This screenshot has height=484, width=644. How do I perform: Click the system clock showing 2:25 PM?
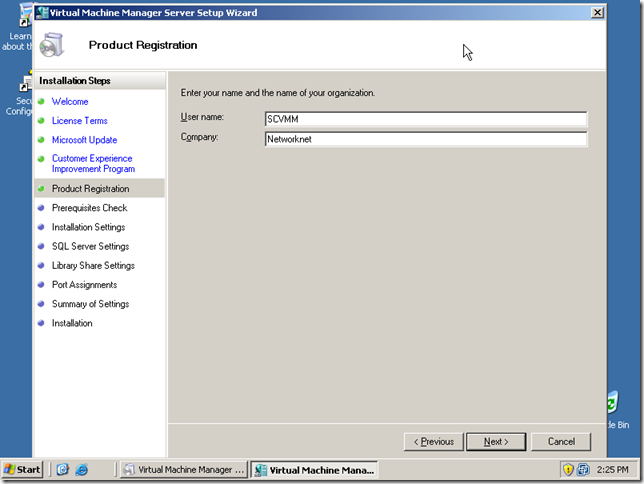tap(612, 470)
